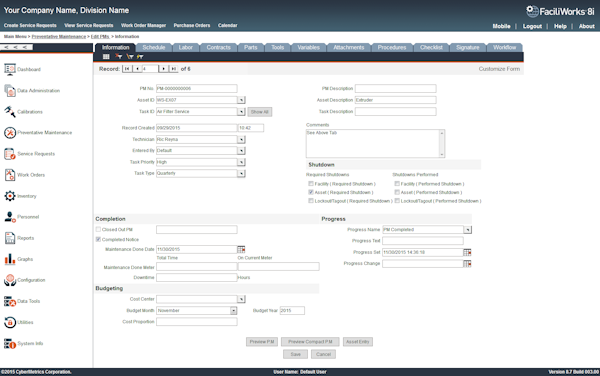The width and height of the screenshot is (600, 376).
Task: Open the Calibrations sidebar icon
Action: pos(10,112)
